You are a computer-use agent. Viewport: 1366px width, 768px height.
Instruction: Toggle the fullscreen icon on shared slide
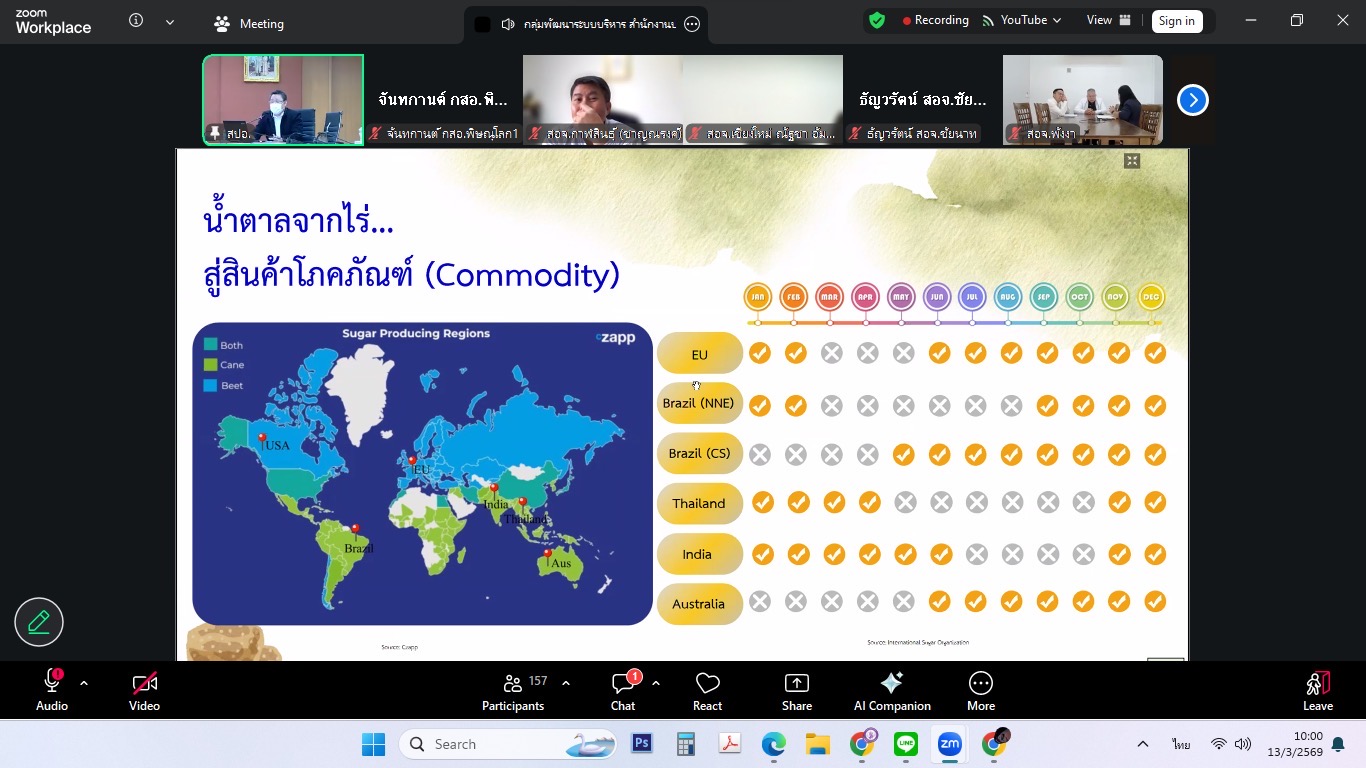(x=1132, y=161)
